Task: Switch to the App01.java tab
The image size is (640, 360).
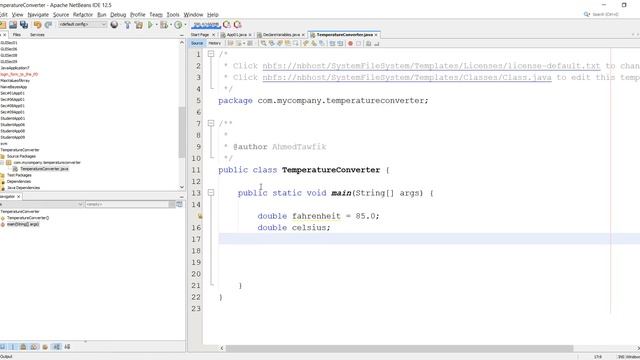Action: click(236, 35)
